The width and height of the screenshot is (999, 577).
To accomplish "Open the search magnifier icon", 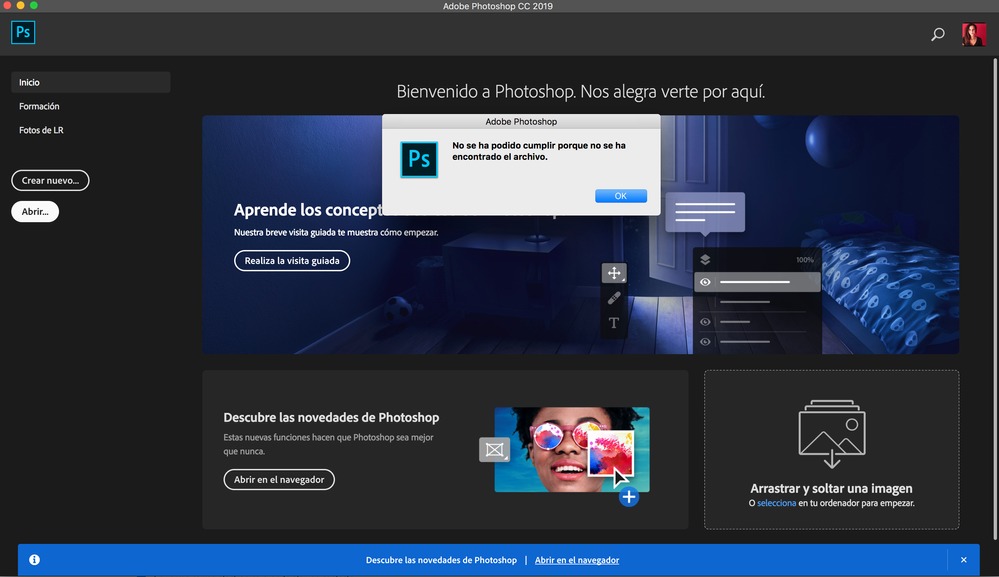I will [938, 34].
